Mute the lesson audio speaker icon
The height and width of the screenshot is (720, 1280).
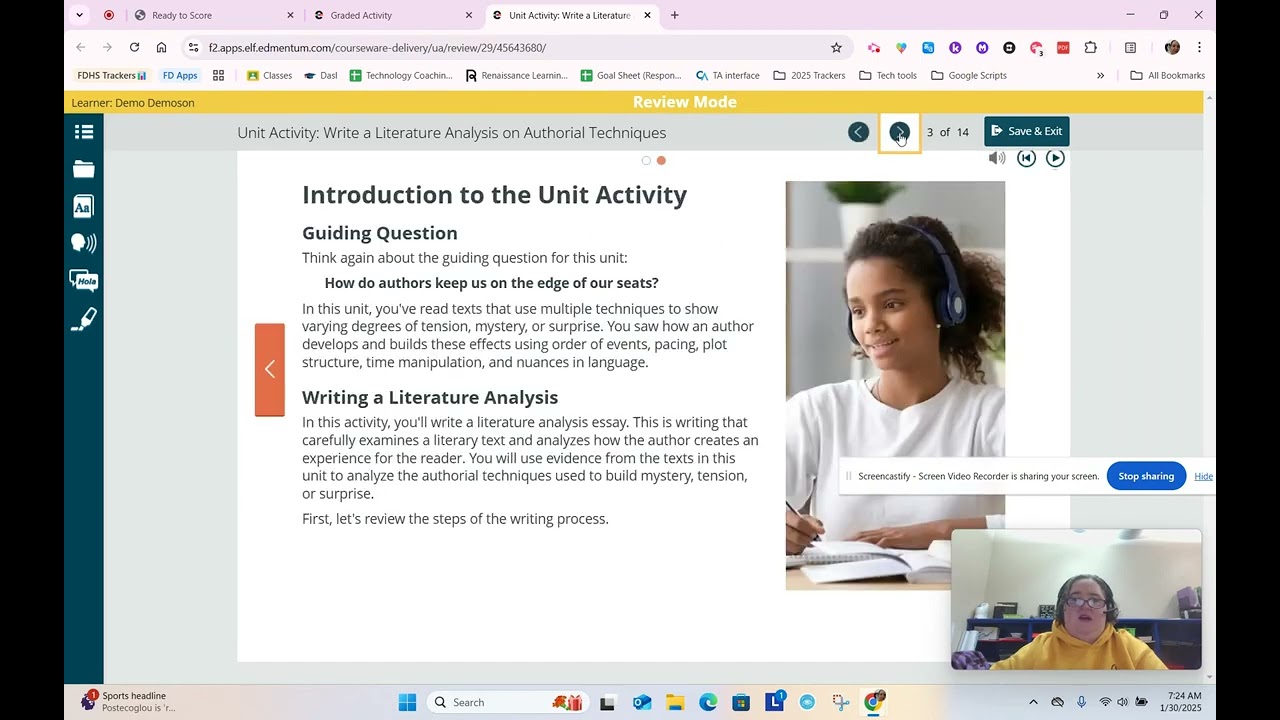(996, 158)
